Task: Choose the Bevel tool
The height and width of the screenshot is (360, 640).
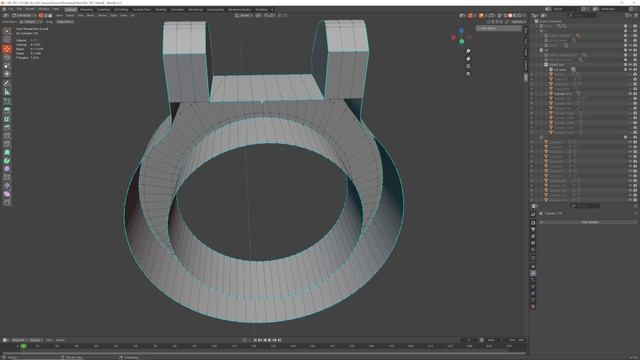Action: (7, 127)
